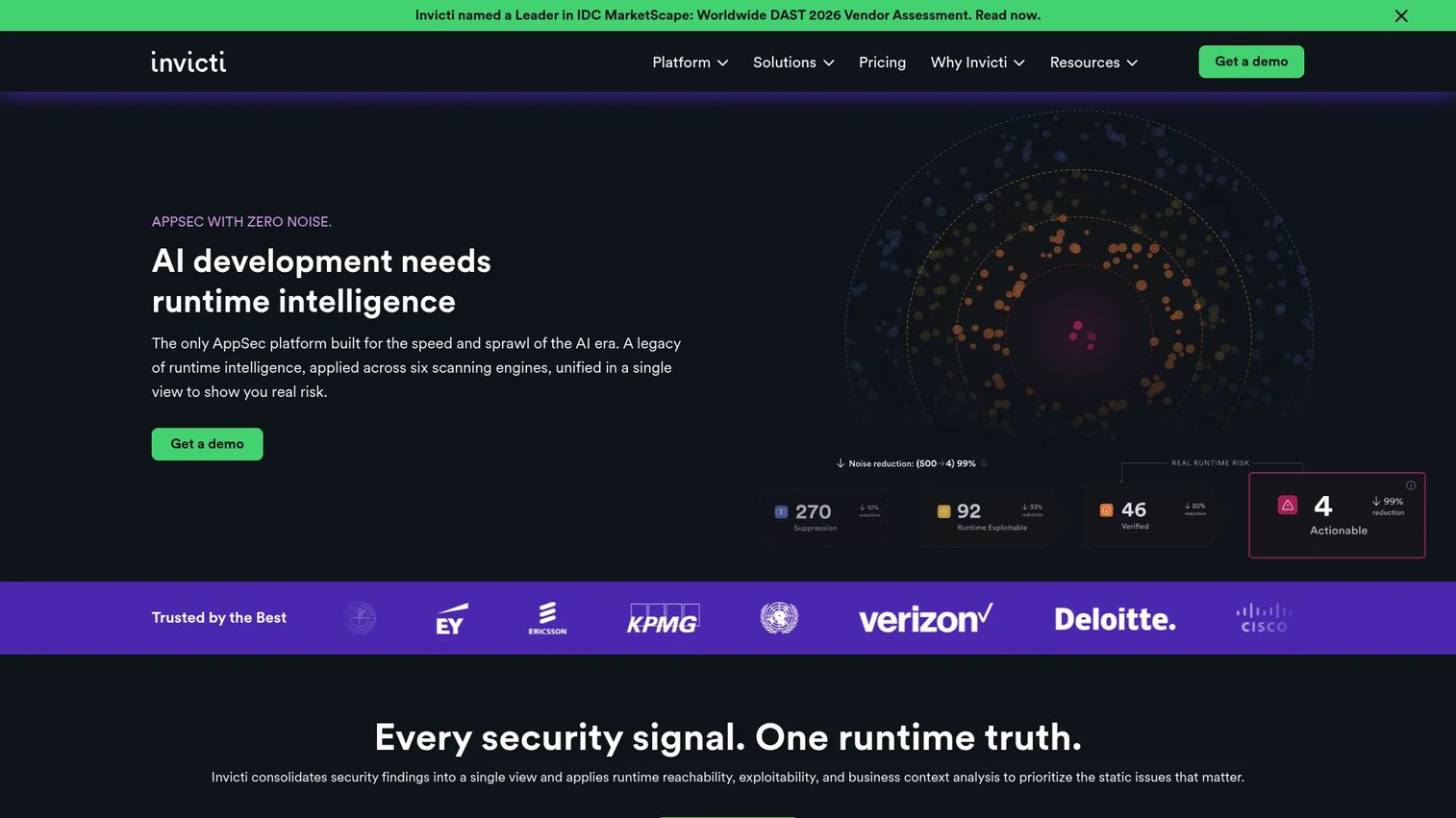Go to the Pricing page
The width and height of the screenshot is (1456, 818).
pos(882,62)
